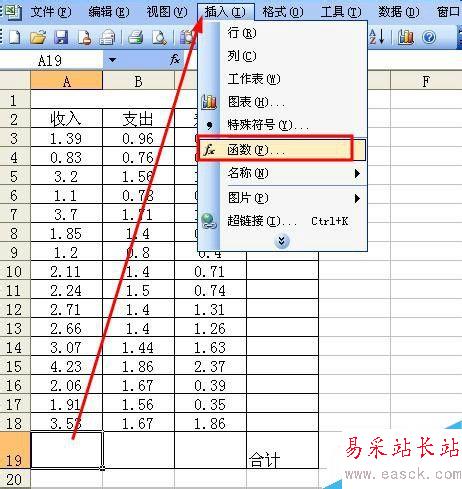Select row 20 header
The width and height of the screenshot is (462, 489).
tap(14, 479)
